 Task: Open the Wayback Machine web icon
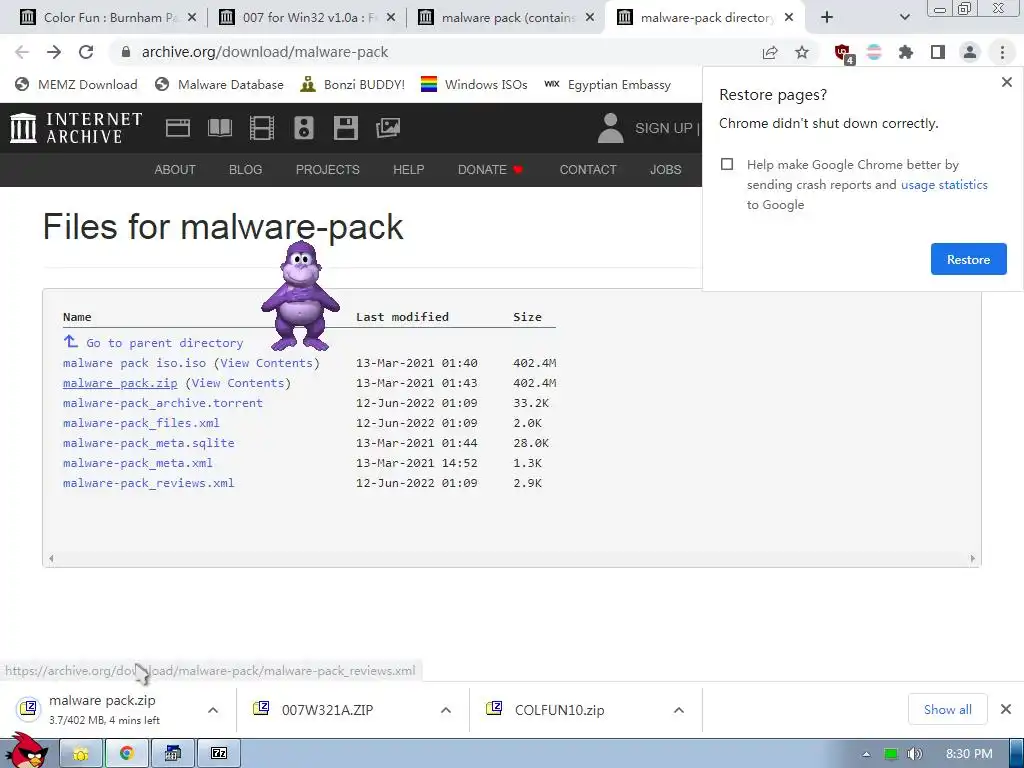[178, 128]
